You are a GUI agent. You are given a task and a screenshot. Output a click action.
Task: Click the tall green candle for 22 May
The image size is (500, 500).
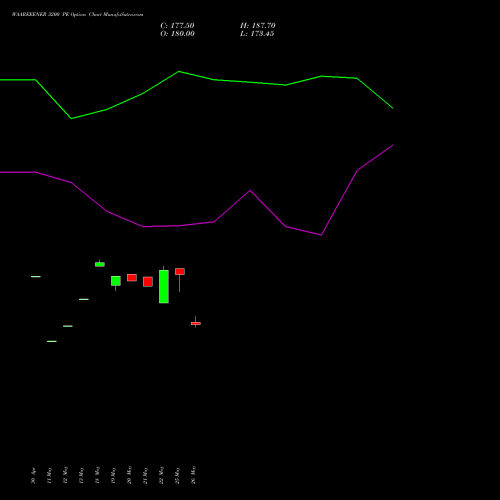[x=164, y=286]
